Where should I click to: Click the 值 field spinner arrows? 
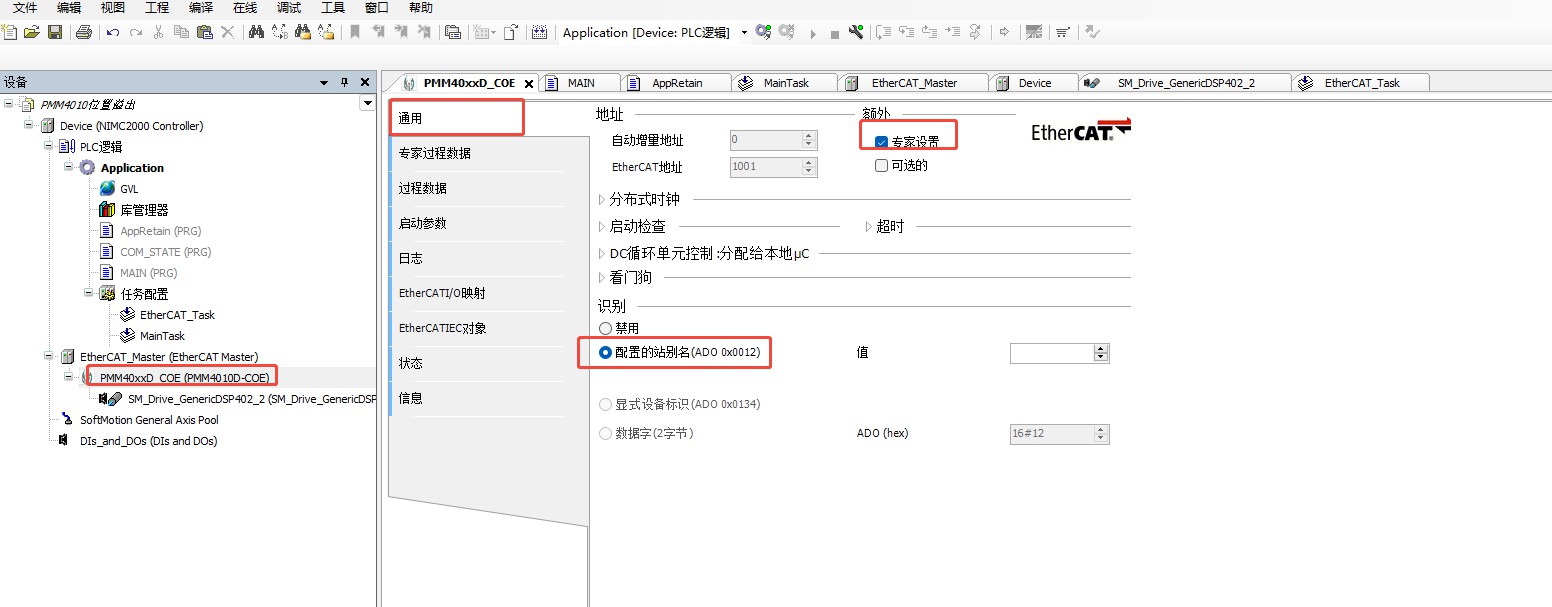pos(1102,353)
